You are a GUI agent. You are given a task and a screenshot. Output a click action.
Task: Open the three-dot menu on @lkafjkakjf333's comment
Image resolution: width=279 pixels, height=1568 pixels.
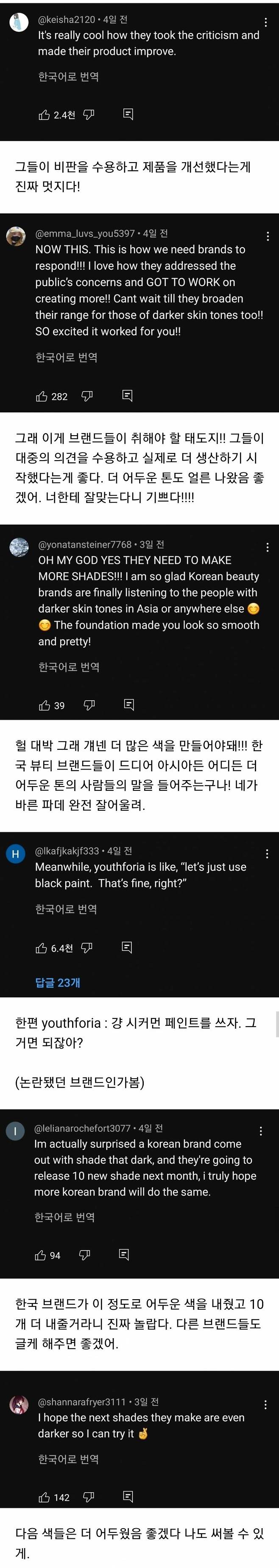point(267,853)
